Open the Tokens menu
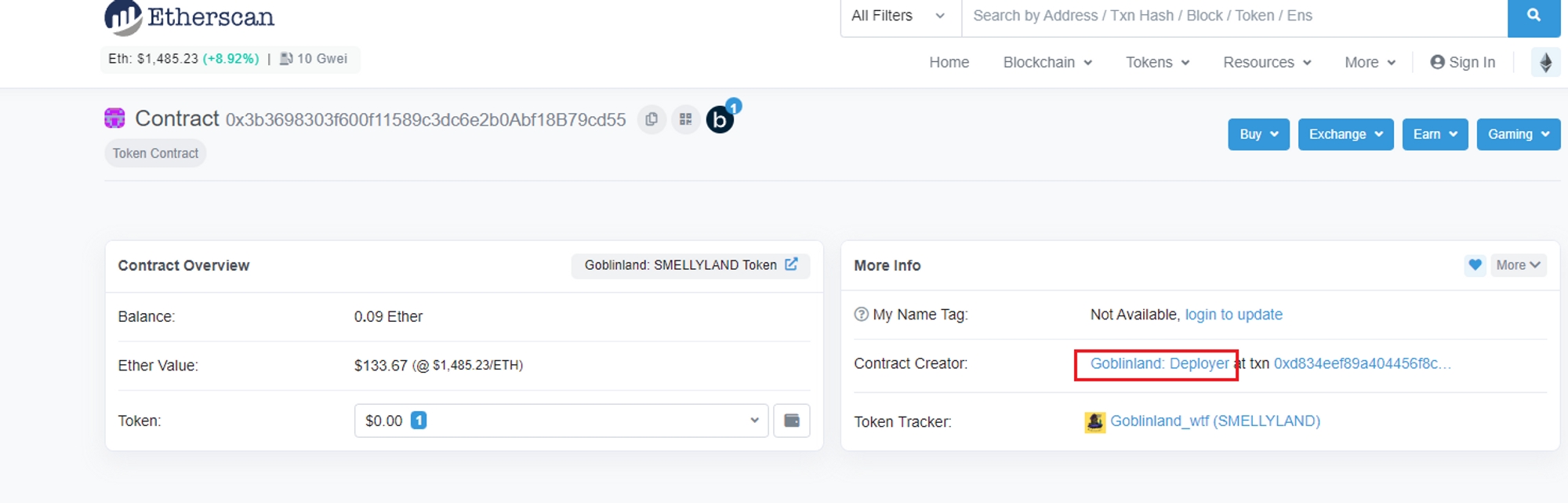 point(1156,62)
